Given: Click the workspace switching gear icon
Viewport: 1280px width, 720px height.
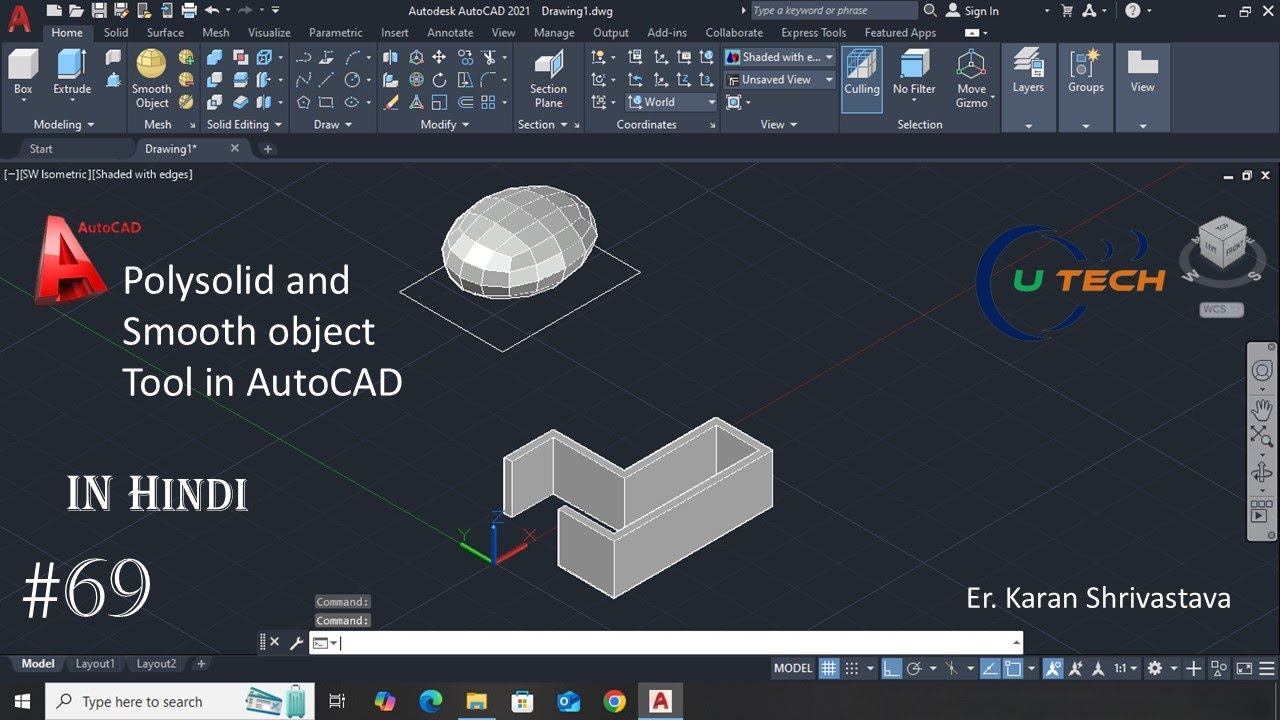Looking at the screenshot, I should pos(1155,668).
